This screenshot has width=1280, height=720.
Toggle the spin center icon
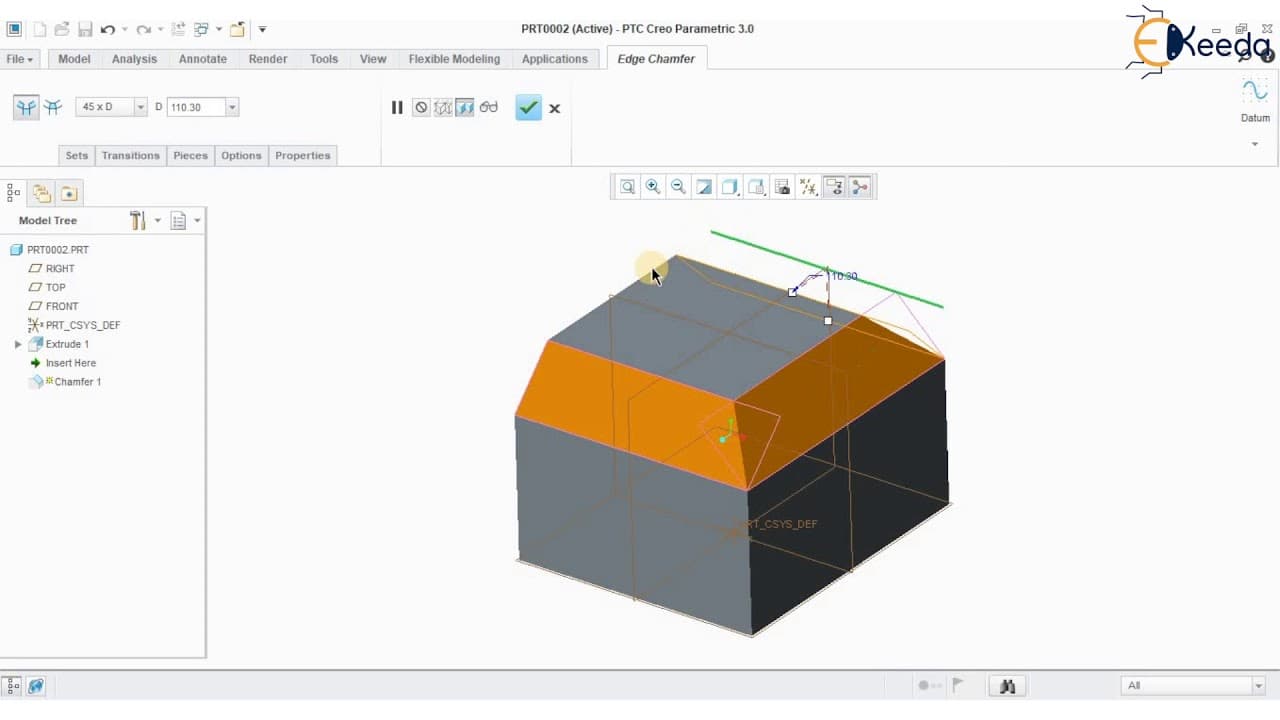tap(860, 187)
